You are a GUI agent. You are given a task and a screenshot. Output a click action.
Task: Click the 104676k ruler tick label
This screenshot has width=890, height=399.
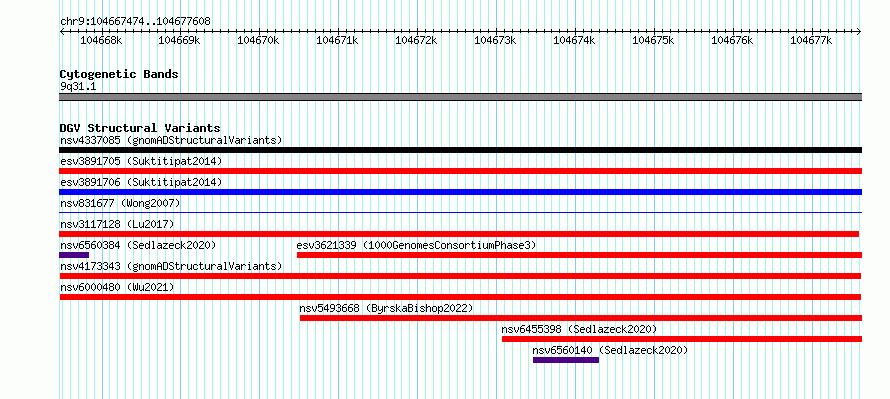click(732, 40)
